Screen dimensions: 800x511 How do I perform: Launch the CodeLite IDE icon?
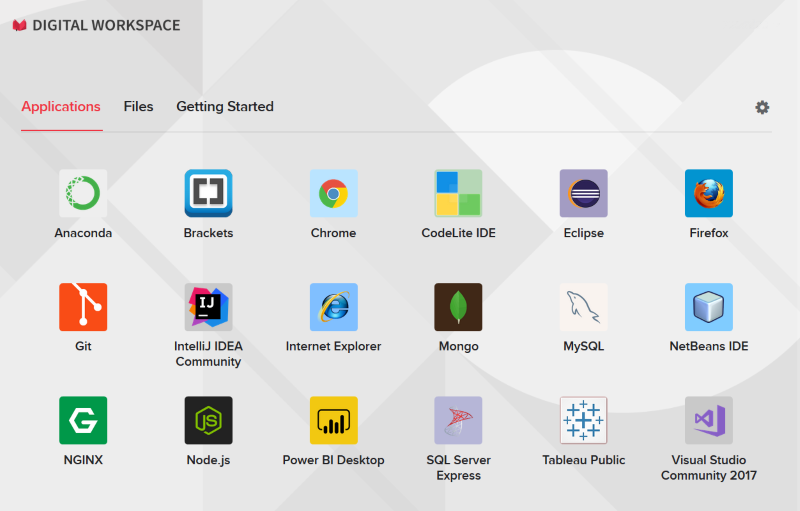point(458,193)
